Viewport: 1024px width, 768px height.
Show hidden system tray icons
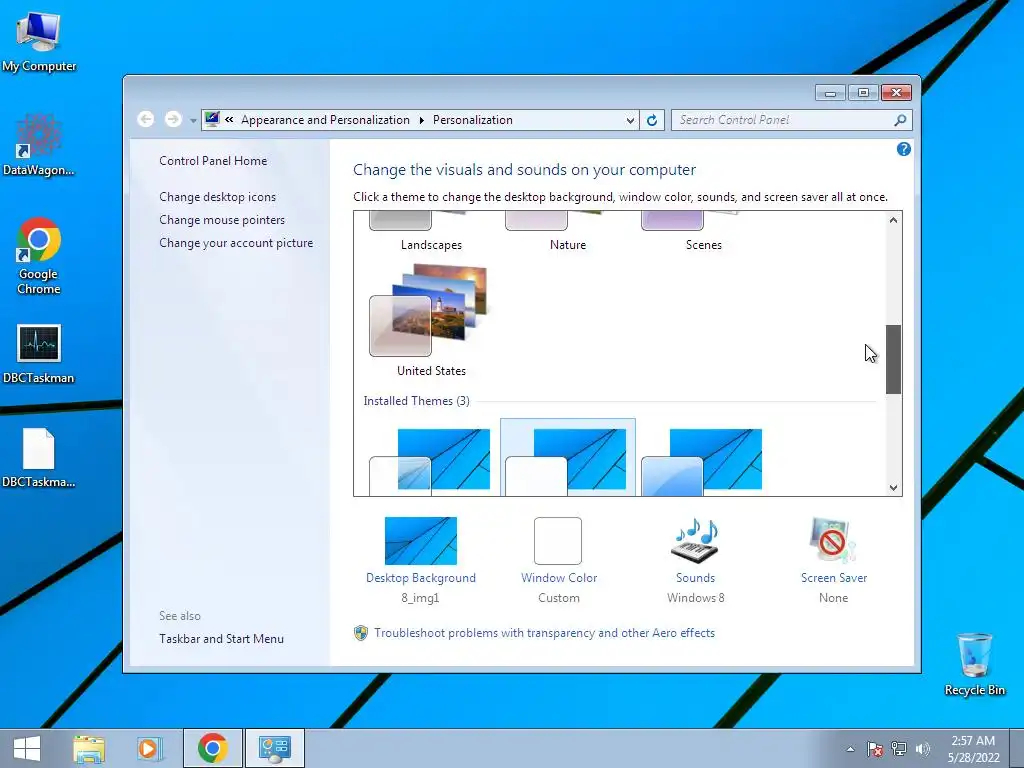[850, 749]
